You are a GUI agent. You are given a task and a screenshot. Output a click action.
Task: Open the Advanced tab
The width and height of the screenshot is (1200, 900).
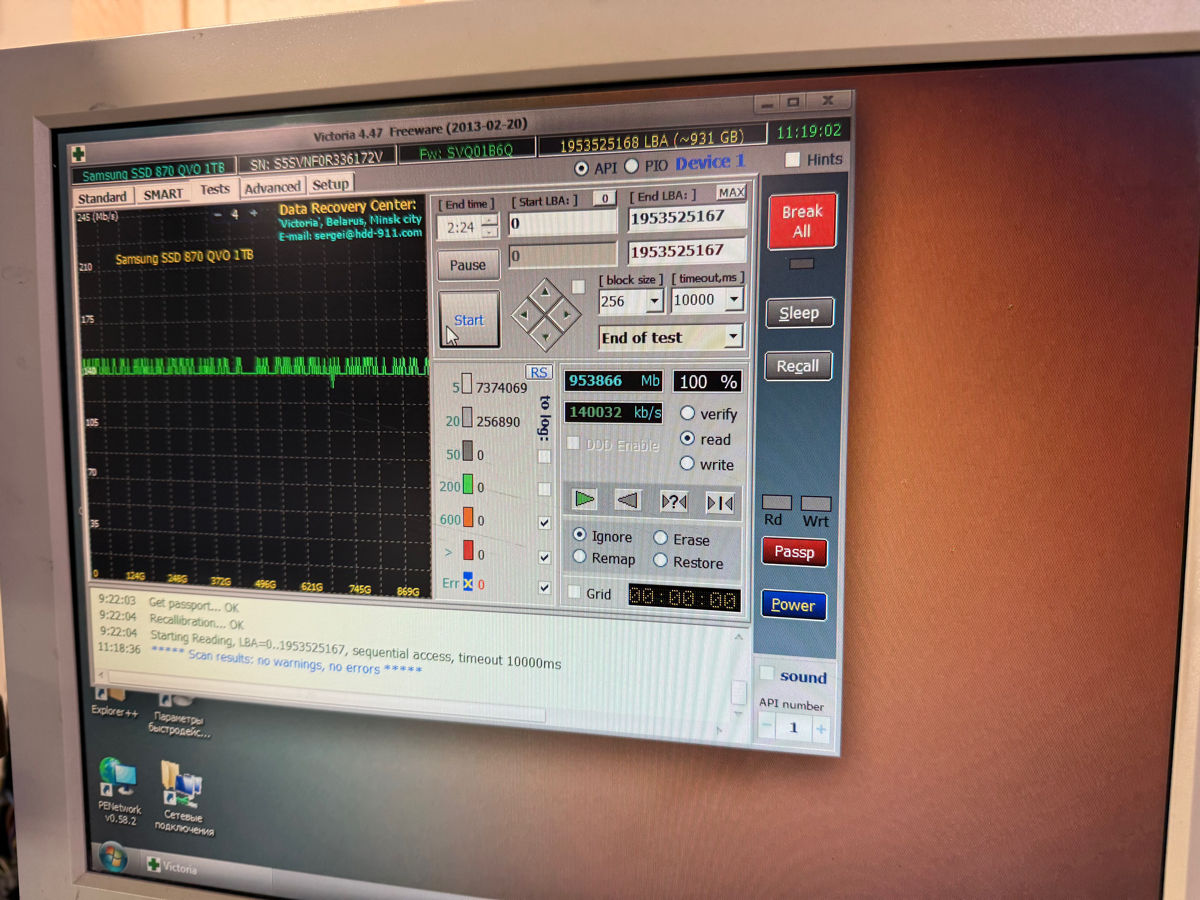coord(272,187)
